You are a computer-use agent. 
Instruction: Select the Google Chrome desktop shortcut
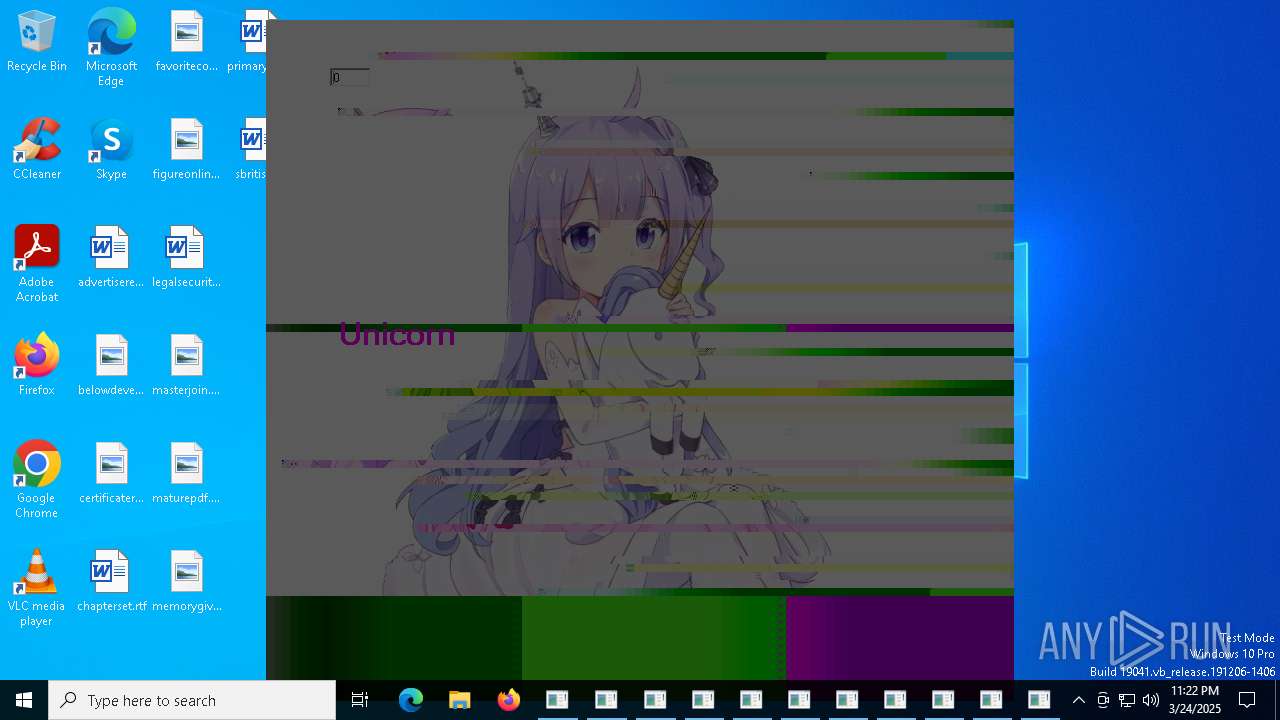(x=37, y=480)
